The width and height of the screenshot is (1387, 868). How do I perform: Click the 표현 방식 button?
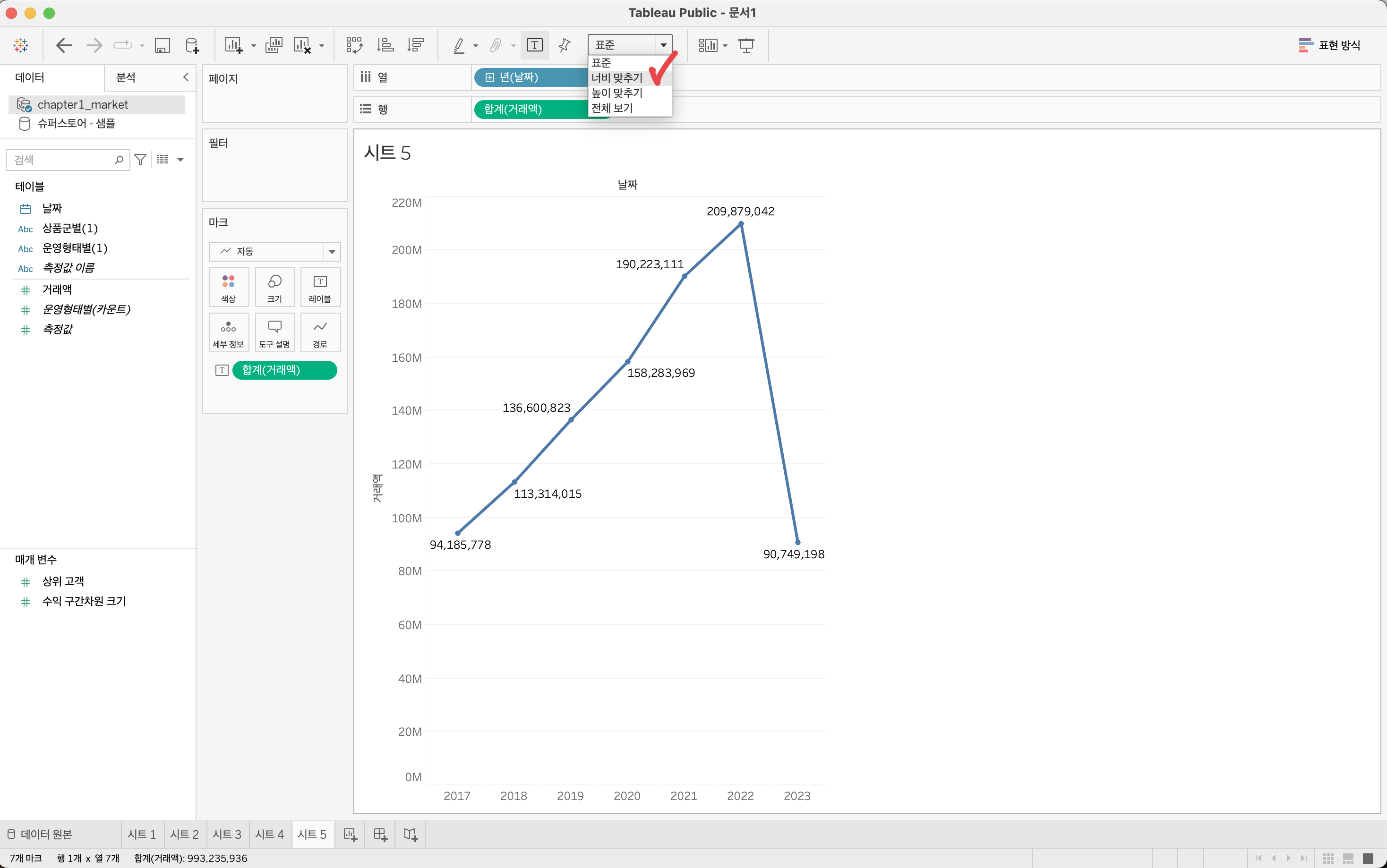coord(1329,45)
